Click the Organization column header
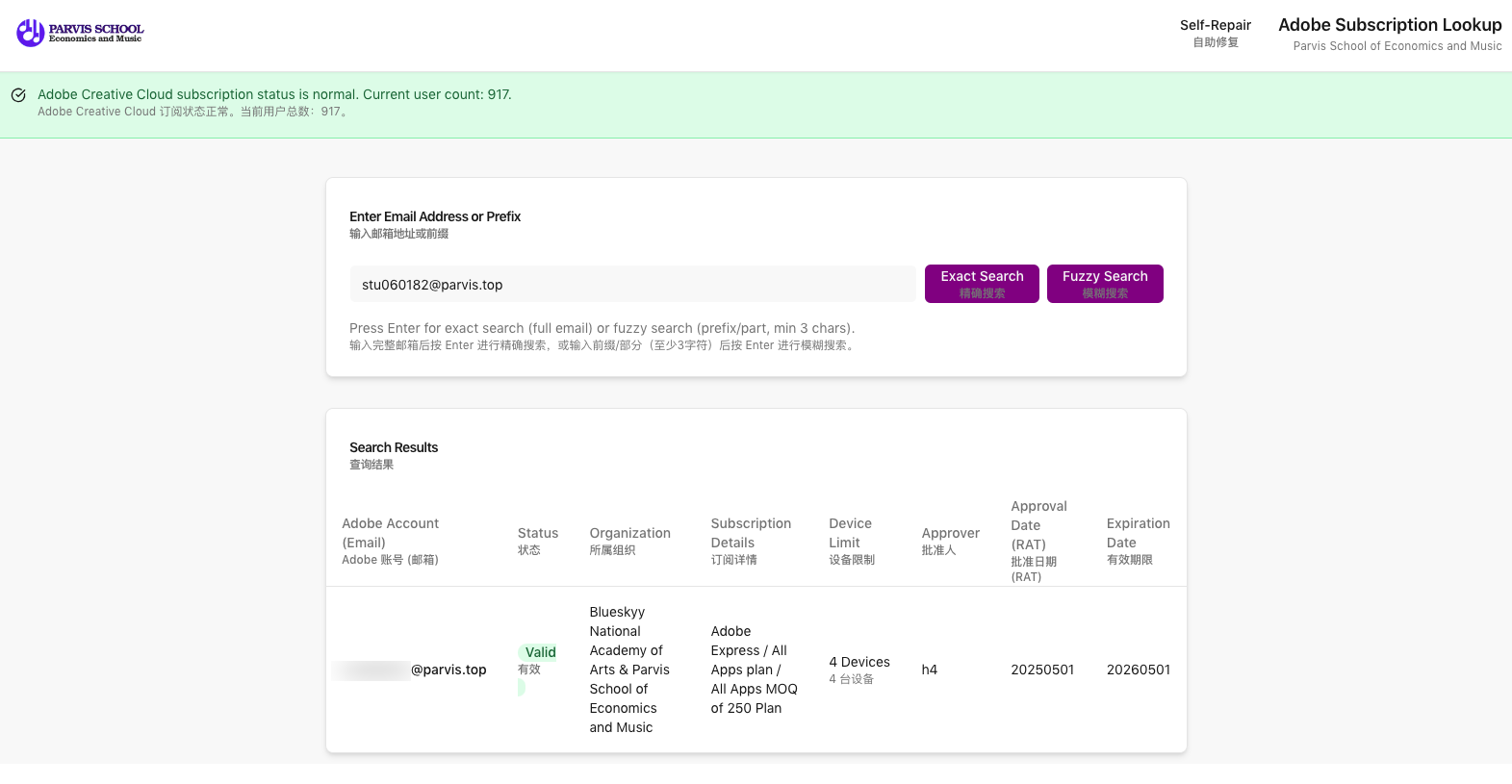1512x784 pixels. point(629,541)
